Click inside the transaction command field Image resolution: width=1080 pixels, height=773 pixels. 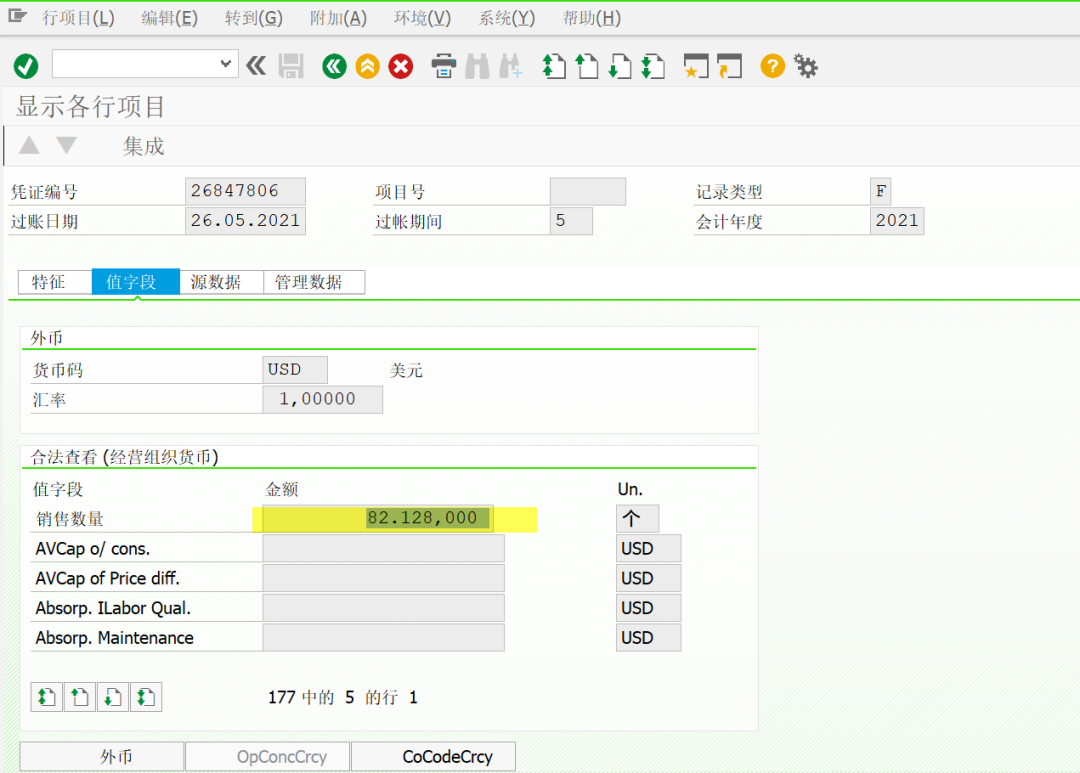[x=136, y=64]
